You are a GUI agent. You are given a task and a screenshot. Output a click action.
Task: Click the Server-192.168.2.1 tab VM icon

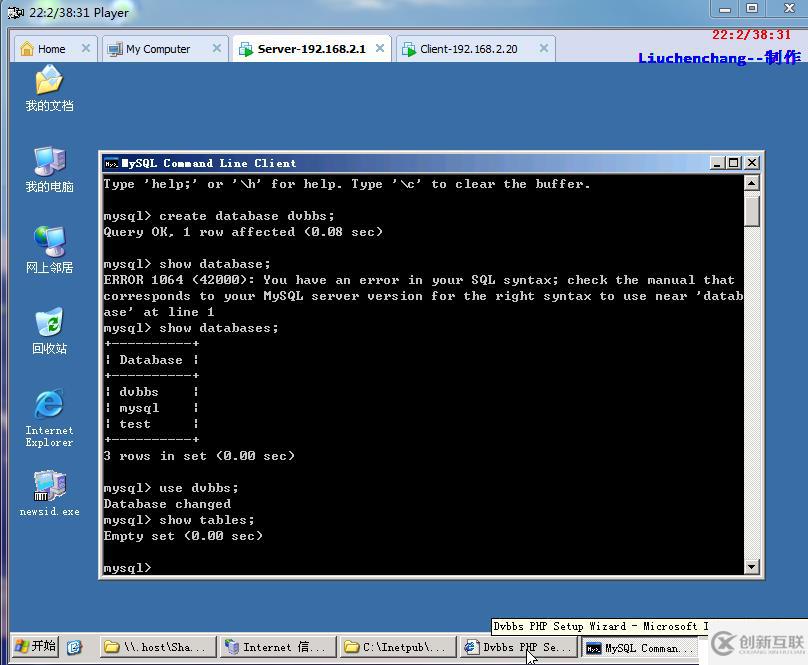pyautogui.click(x=246, y=49)
